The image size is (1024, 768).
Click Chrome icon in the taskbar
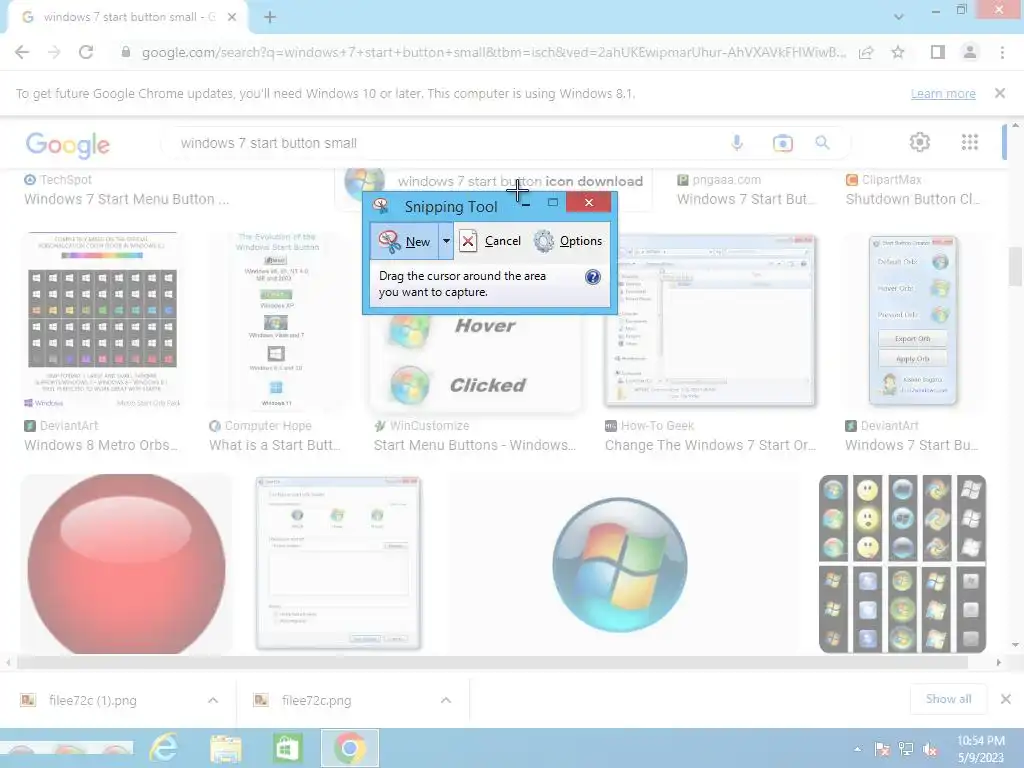[x=349, y=748]
